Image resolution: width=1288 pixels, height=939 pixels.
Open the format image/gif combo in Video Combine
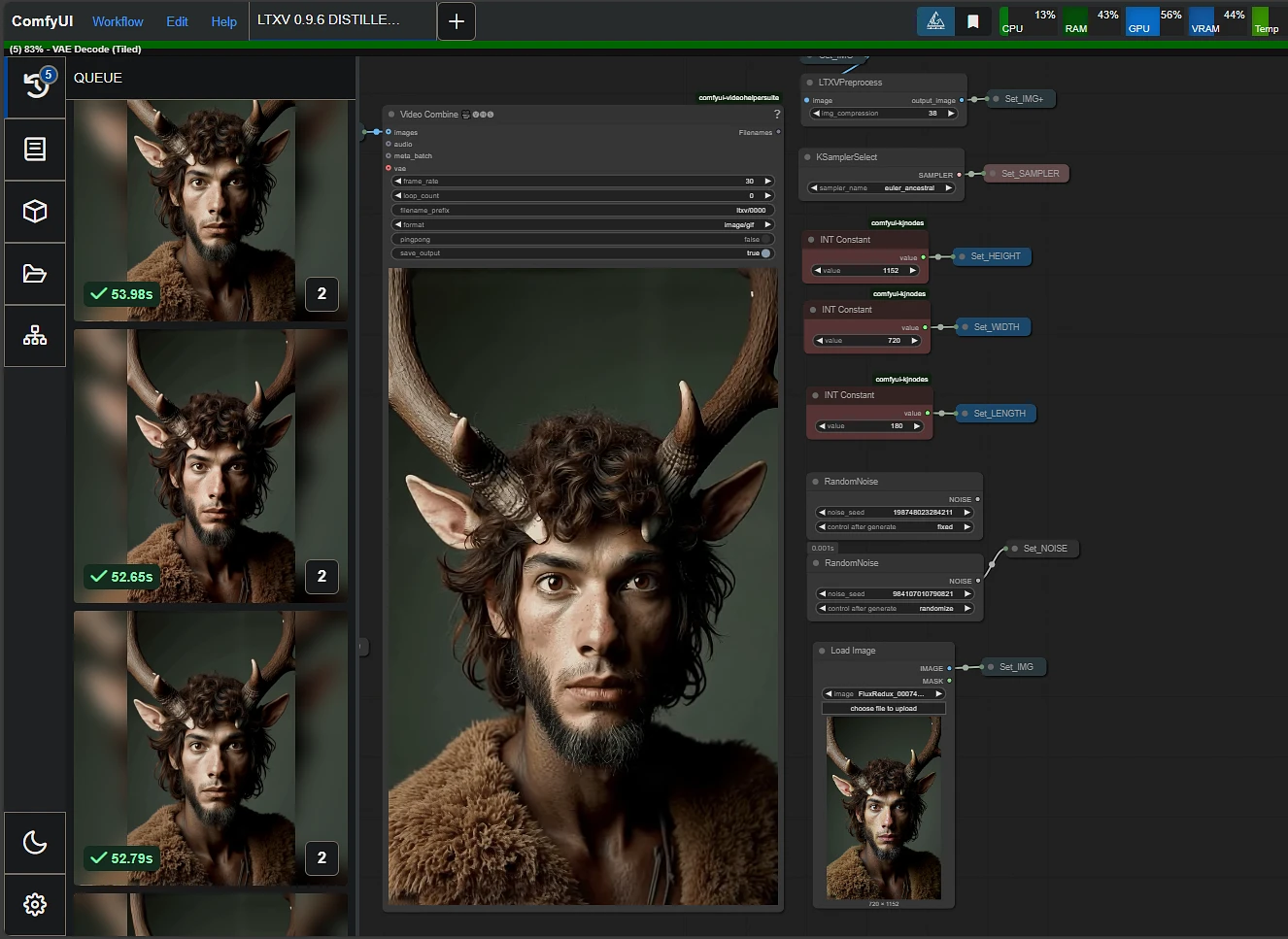coord(583,224)
